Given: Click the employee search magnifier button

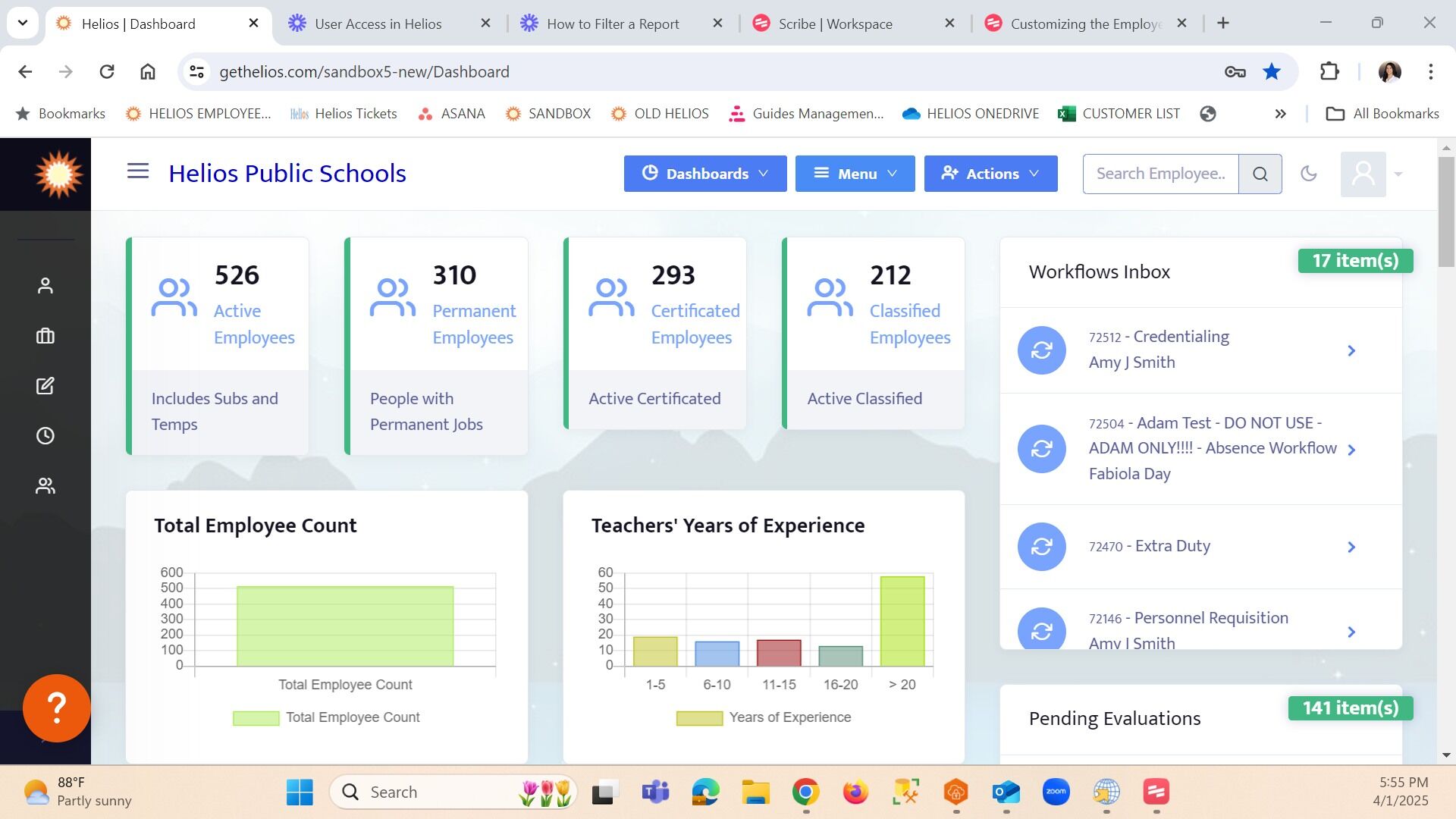Looking at the screenshot, I should pos(1260,174).
